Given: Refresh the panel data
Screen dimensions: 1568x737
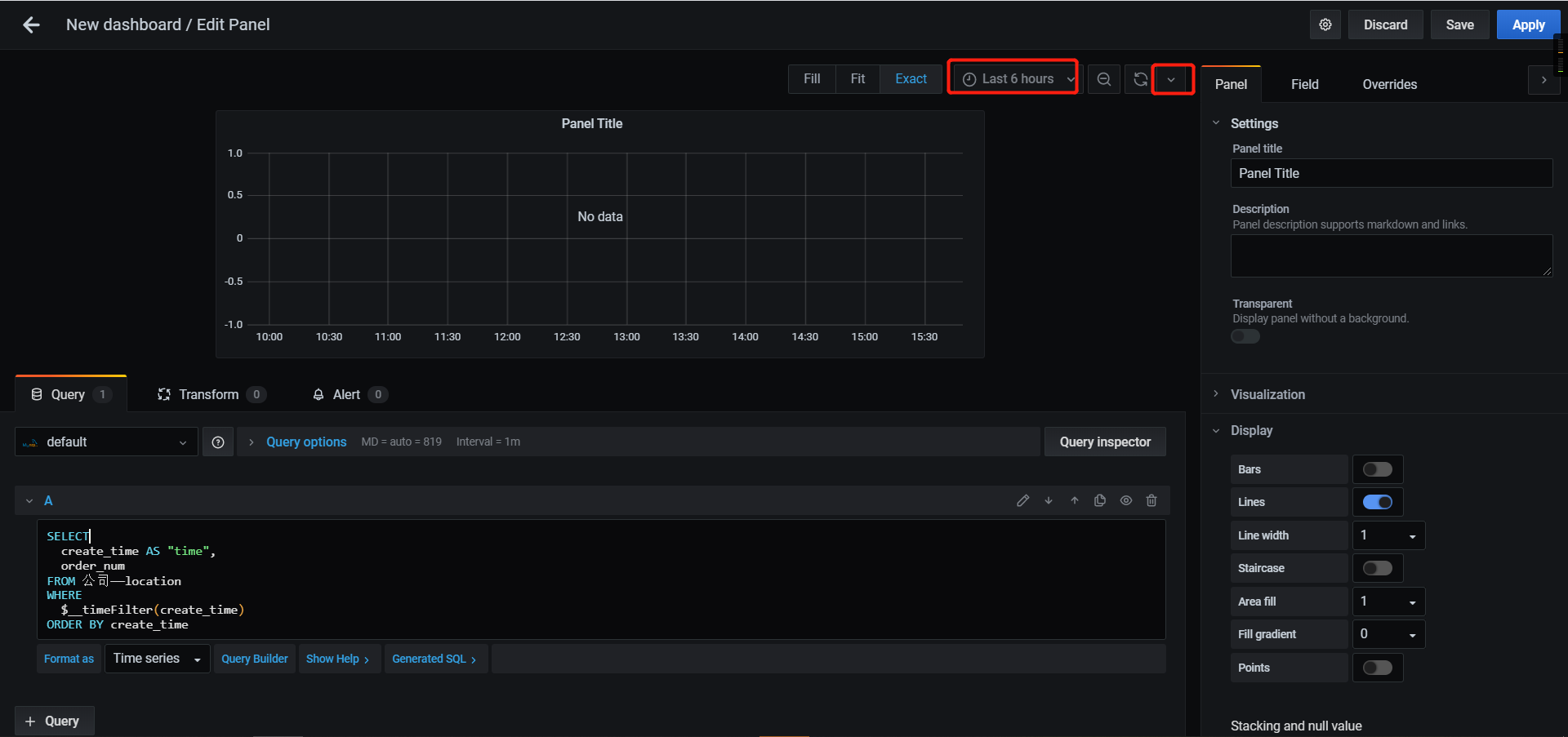Looking at the screenshot, I should (x=1139, y=78).
